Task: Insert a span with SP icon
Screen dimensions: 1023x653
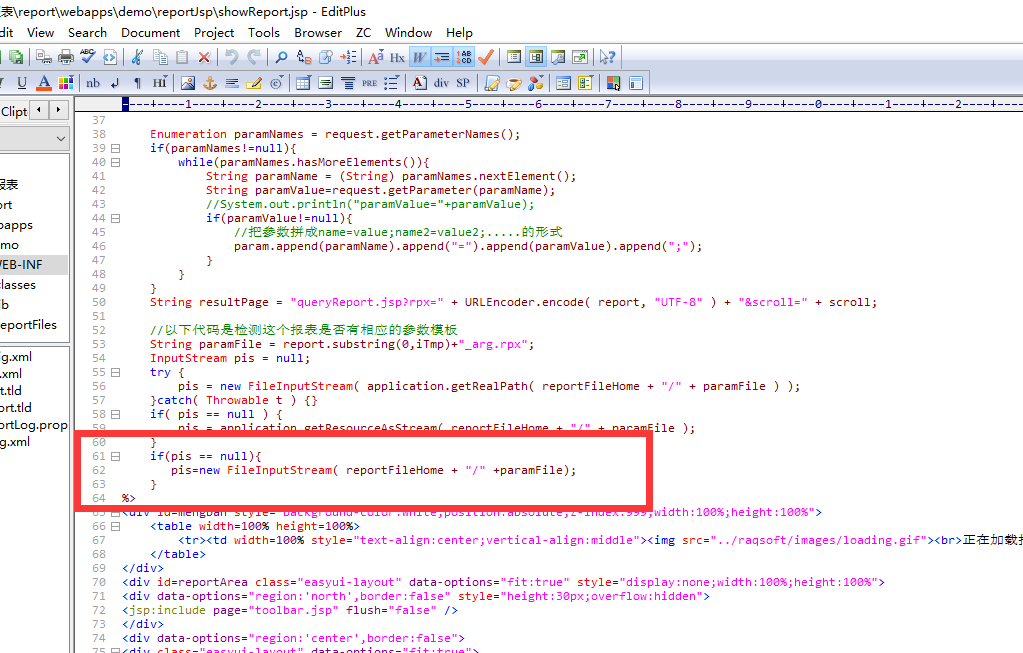Action: pos(463,83)
